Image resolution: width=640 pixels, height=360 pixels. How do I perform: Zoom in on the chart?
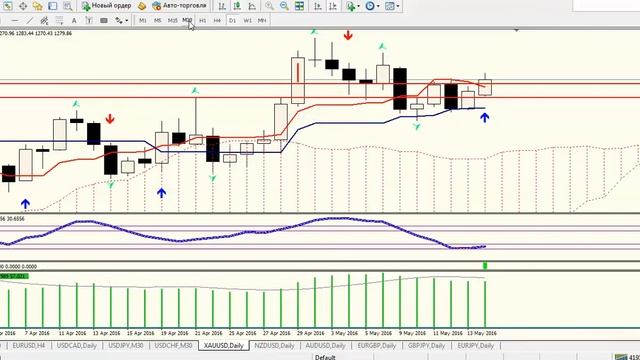(269, 6)
